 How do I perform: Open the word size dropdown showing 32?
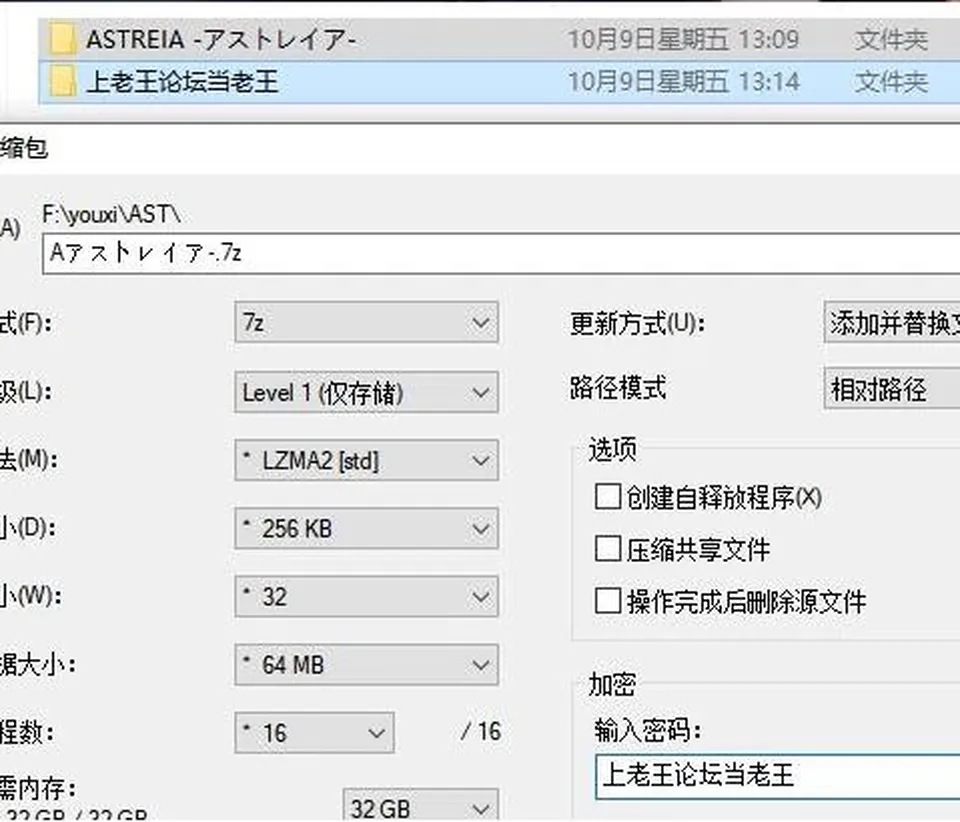pyautogui.click(x=366, y=596)
